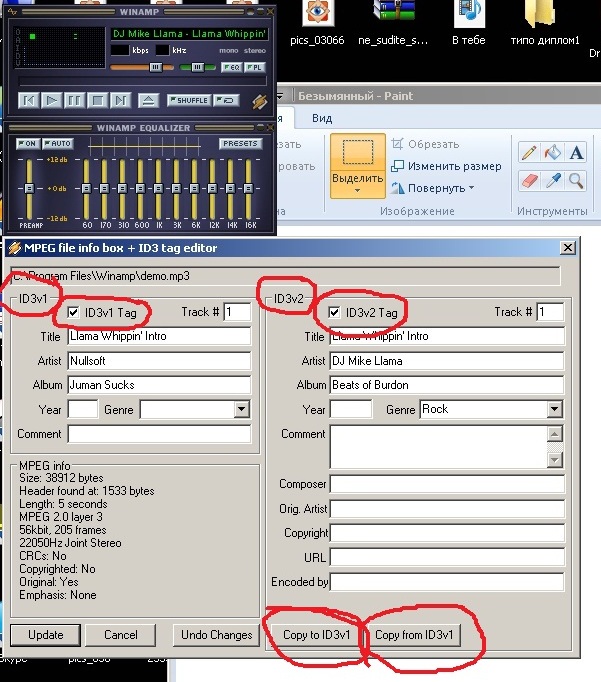
Task: Open ID3v2 Genre dropdown showing Rock
Action: pyautogui.click(x=554, y=409)
